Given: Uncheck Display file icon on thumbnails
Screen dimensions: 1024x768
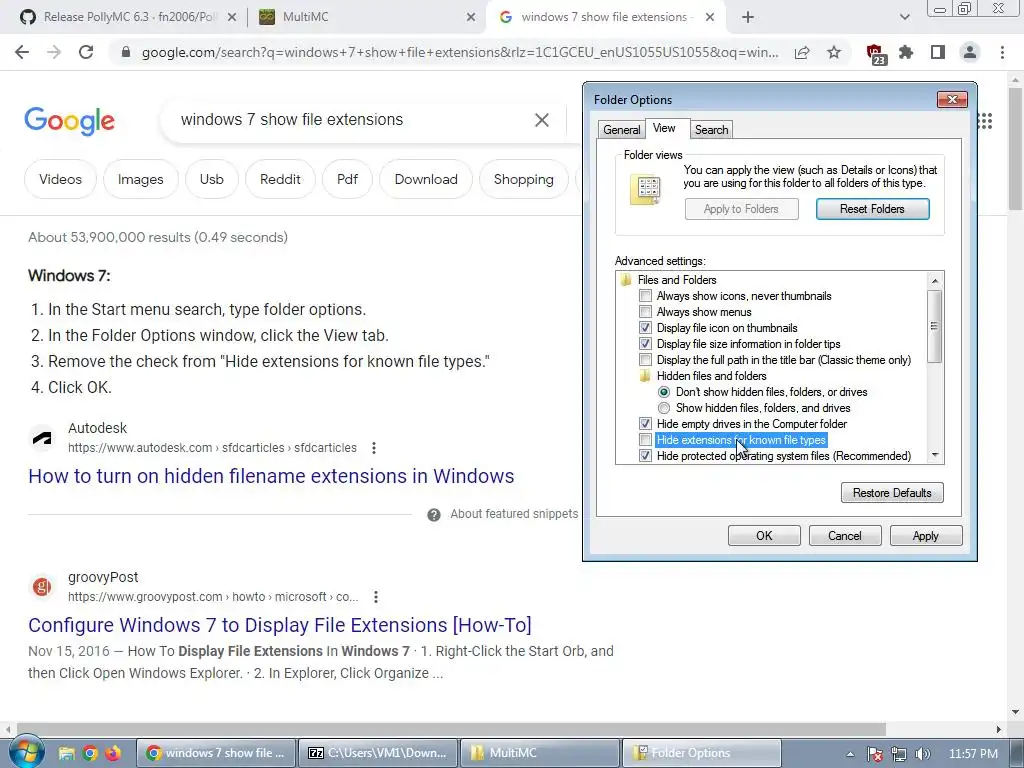Looking at the screenshot, I should point(645,328).
